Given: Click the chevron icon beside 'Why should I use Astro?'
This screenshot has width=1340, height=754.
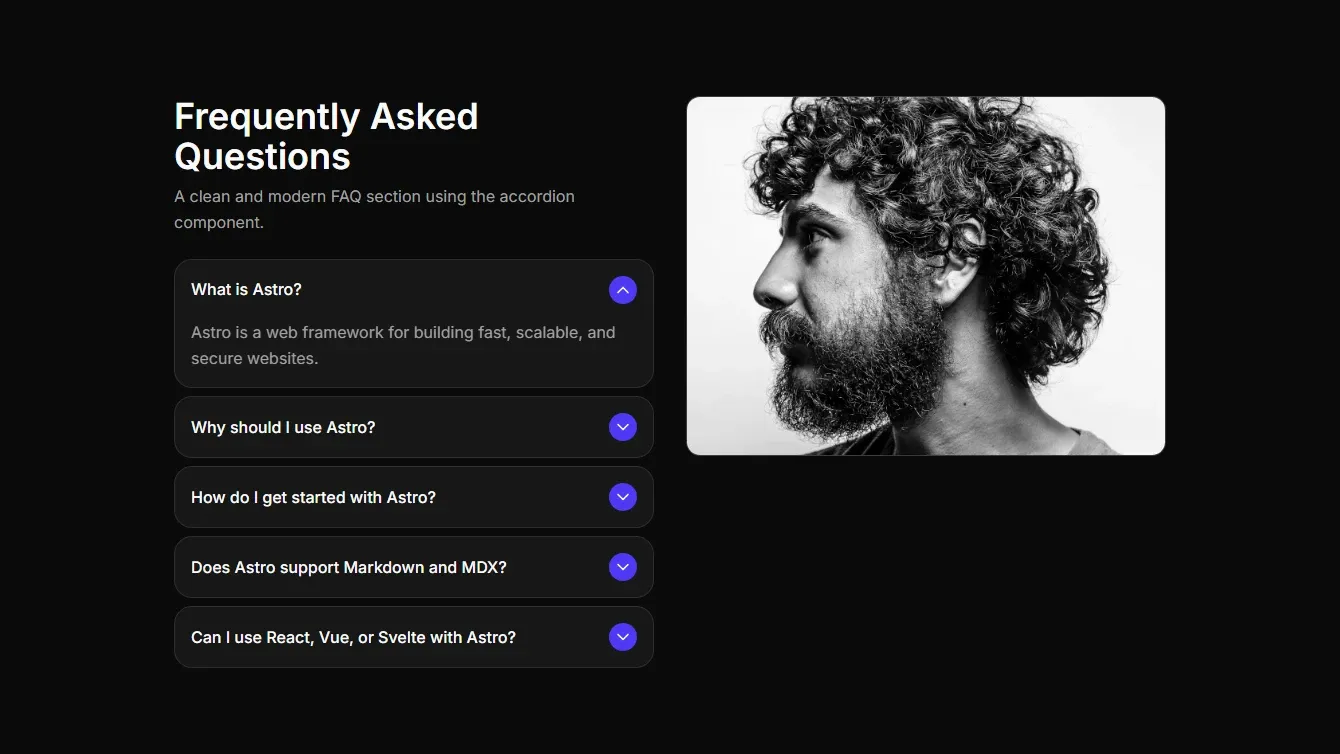Looking at the screenshot, I should (x=622, y=427).
